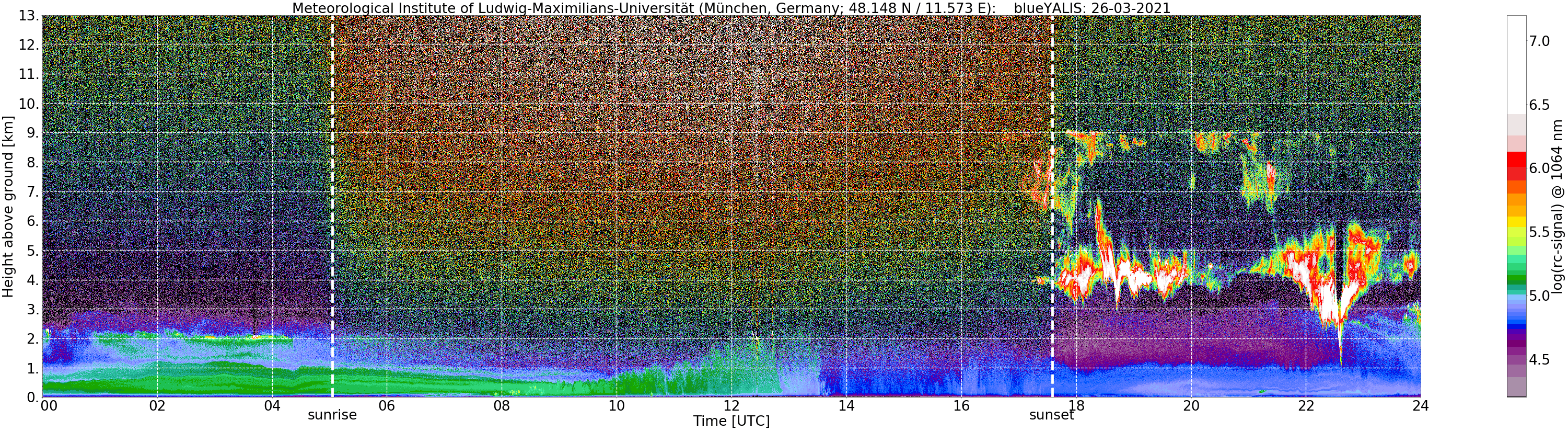Click the '8.' height tick label

[x=33, y=162]
